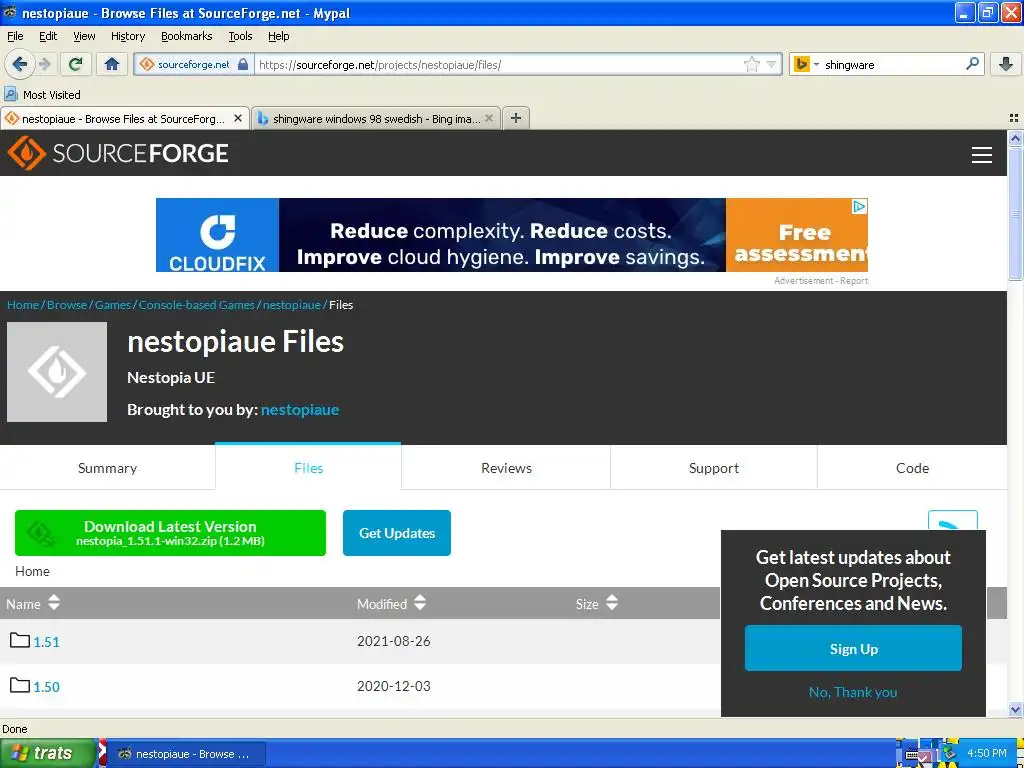
Task: Click the sourceforge.net site identity label
Action: point(193,64)
